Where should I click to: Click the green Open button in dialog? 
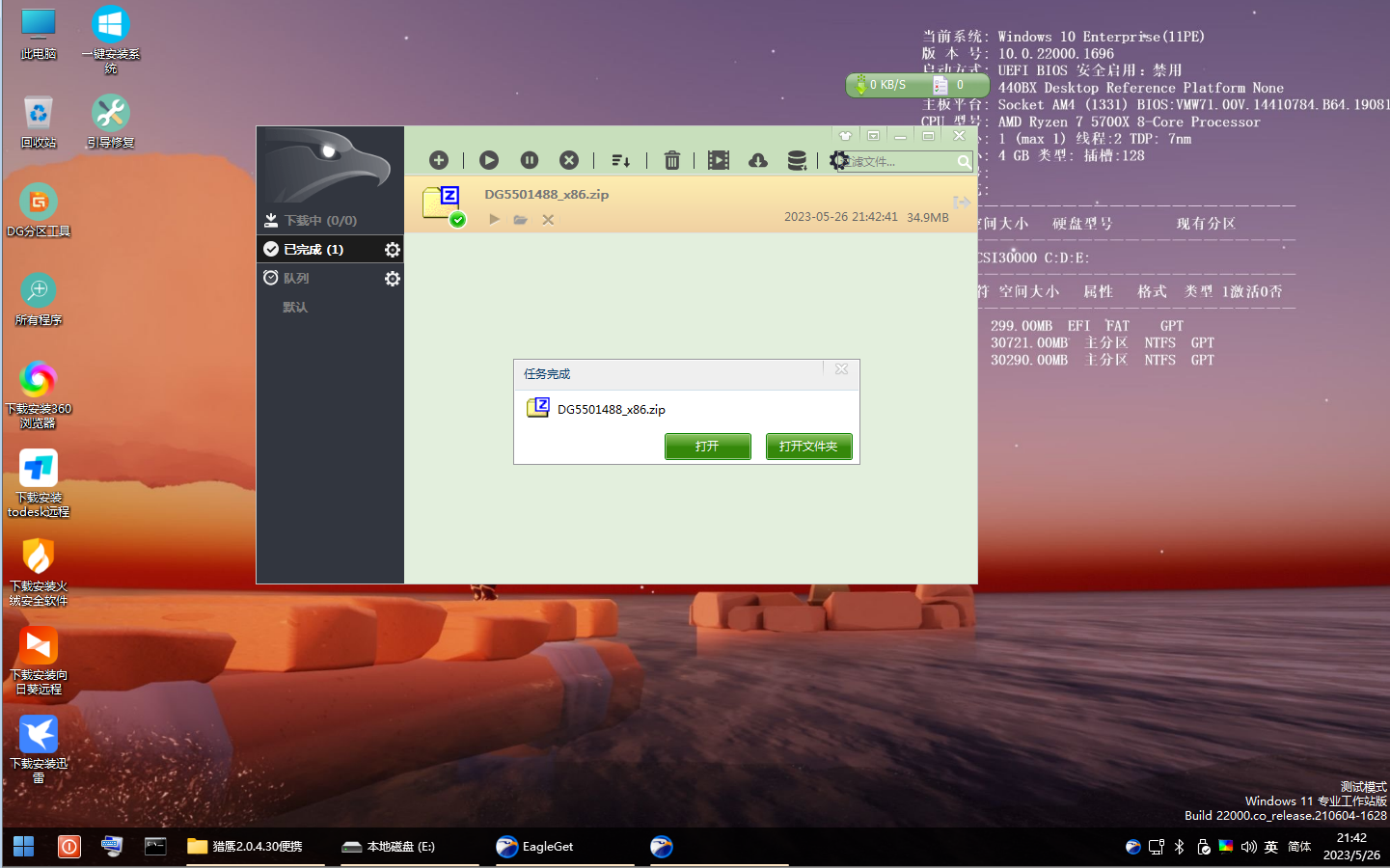click(x=708, y=447)
